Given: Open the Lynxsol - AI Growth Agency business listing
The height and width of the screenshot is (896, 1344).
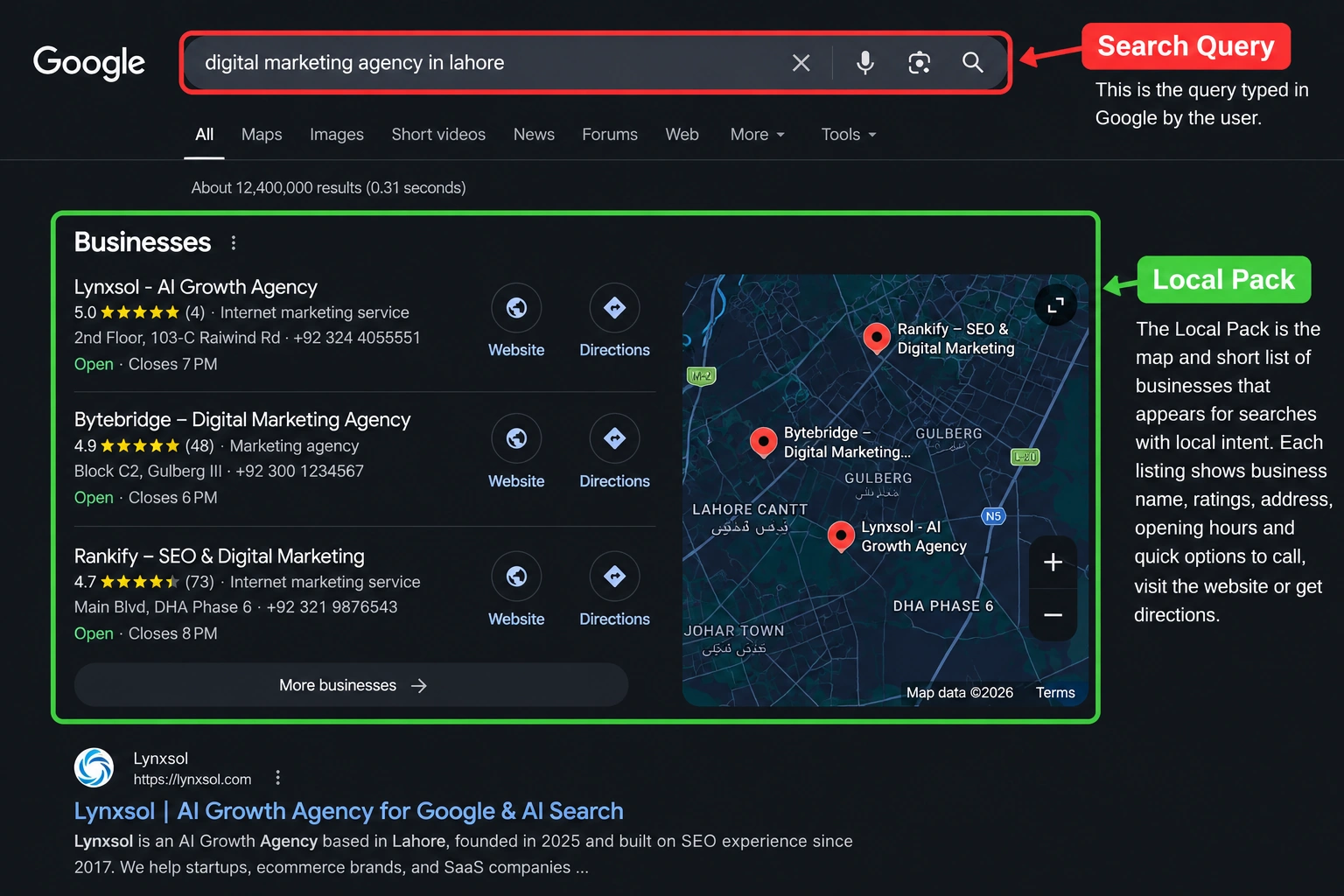Looking at the screenshot, I should [x=195, y=287].
